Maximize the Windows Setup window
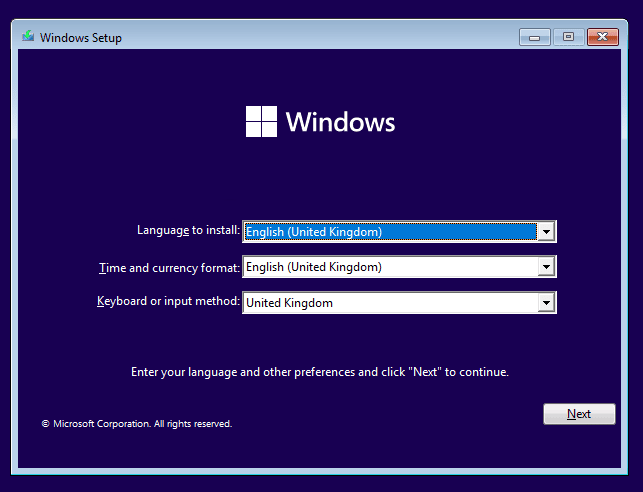 (x=568, y=37)
